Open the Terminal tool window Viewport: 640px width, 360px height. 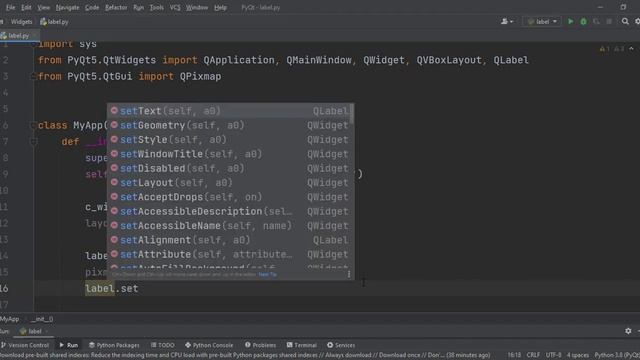(x=302, y=345)
